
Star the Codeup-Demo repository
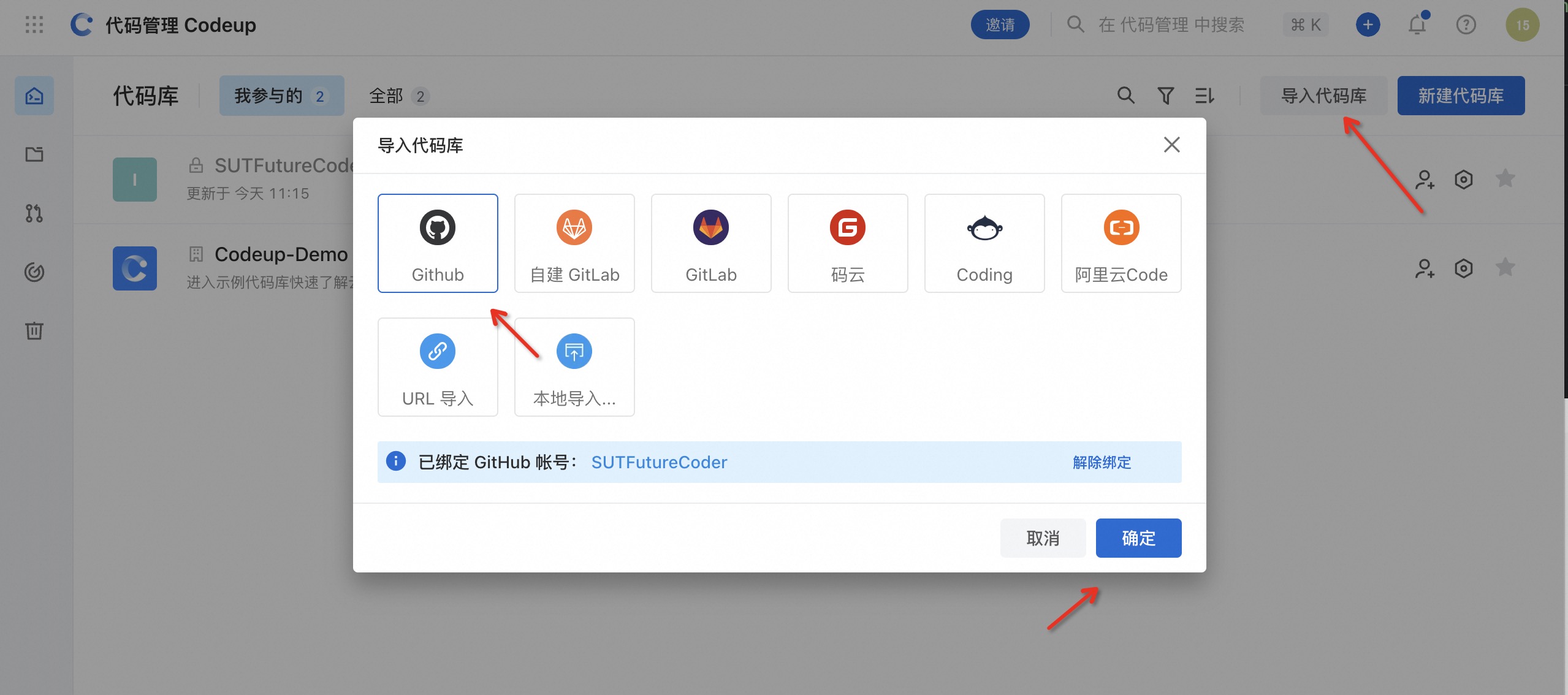point(1505,268)
